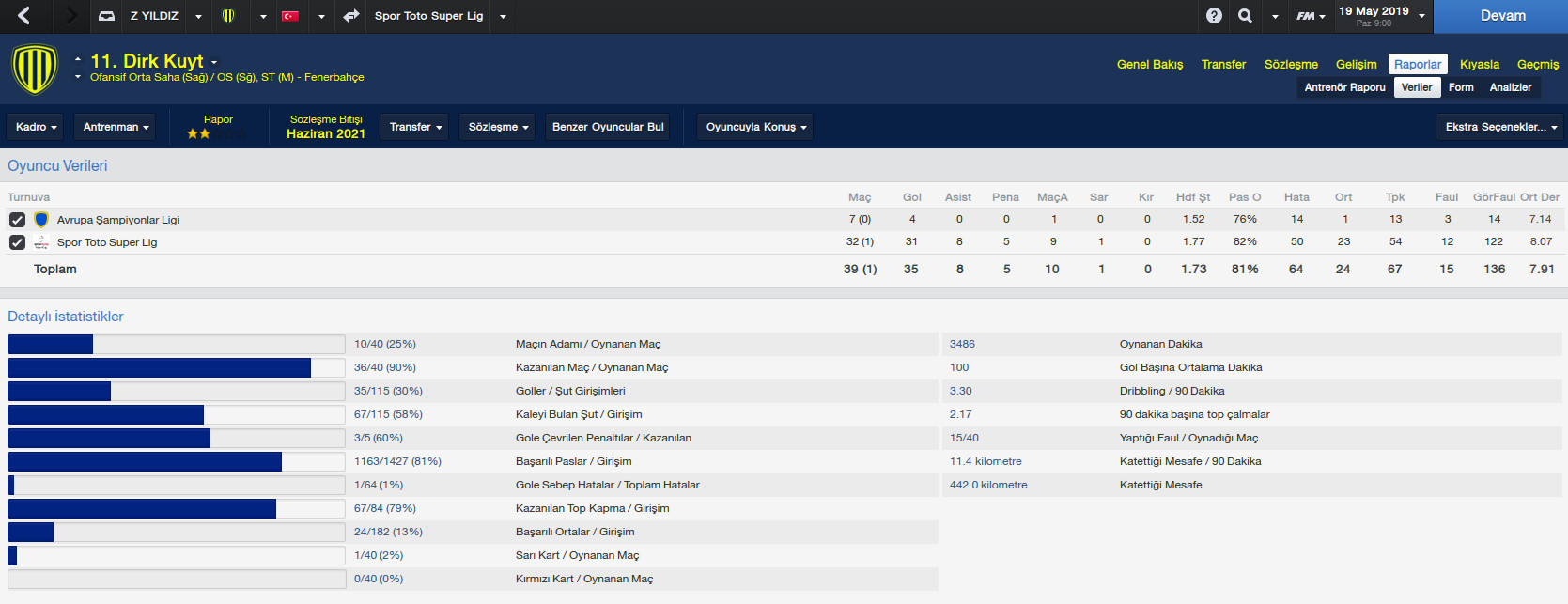Expand the dropdown arrow beside the Turkey flag
Image resolution: width=1568 pixels, height=604 pixels.
click(321, 17)
